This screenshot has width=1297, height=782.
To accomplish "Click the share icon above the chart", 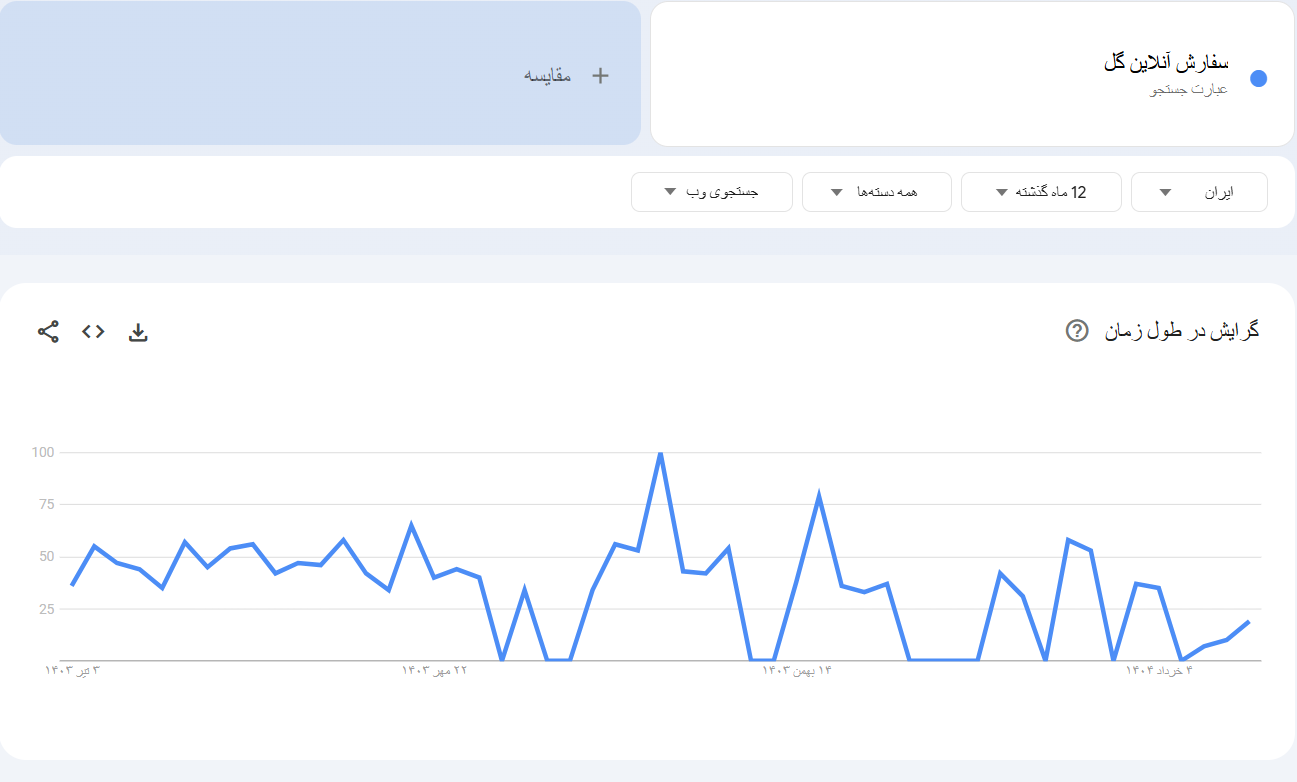I will (48, 332).
